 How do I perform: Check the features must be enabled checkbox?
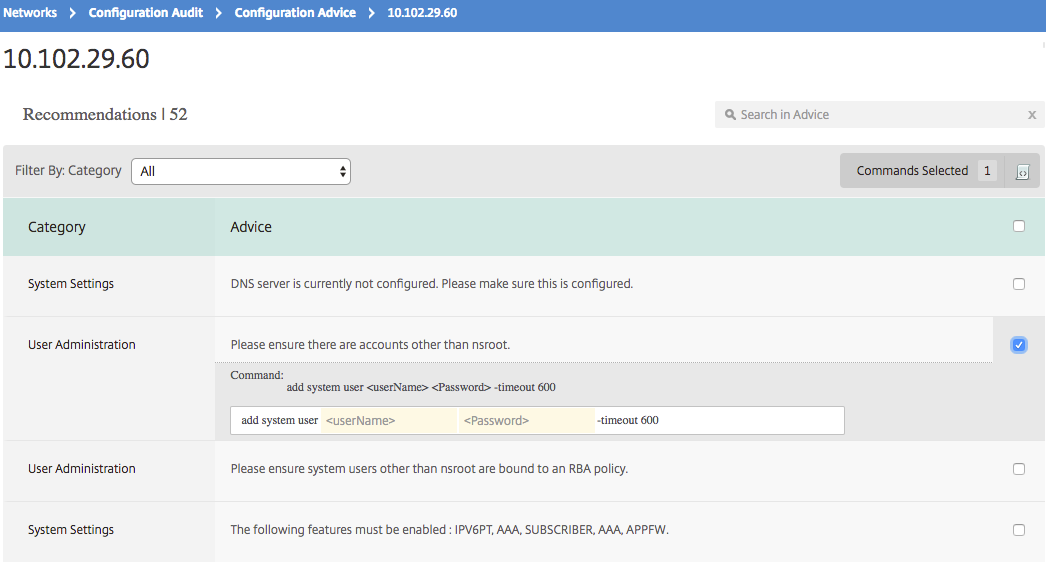coord(1019,530)
